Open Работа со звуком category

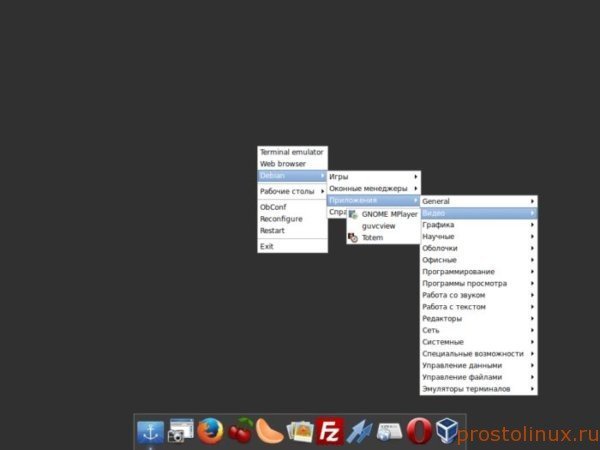(x=478, y=295)
